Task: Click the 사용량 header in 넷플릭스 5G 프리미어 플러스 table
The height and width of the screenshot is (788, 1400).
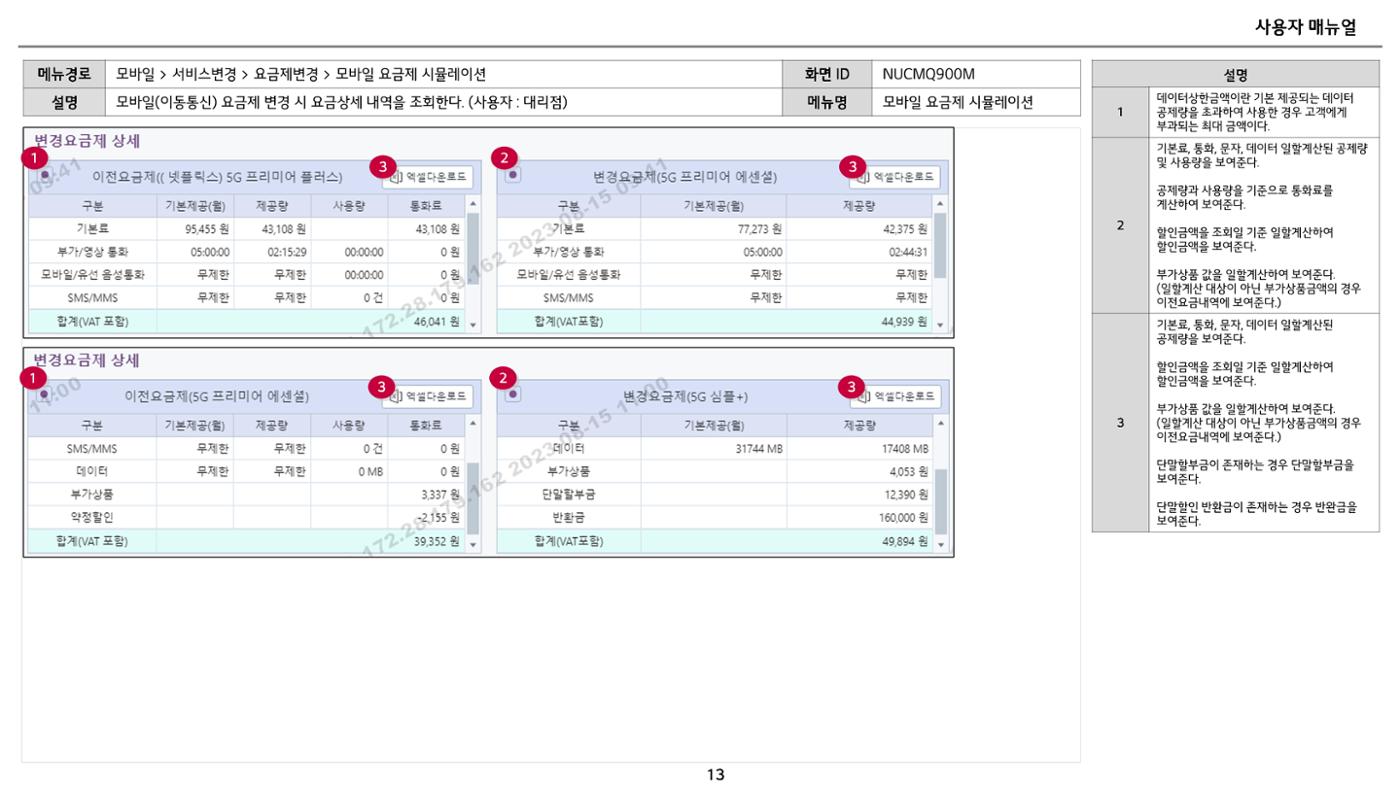Action: [x=349, y=206]
